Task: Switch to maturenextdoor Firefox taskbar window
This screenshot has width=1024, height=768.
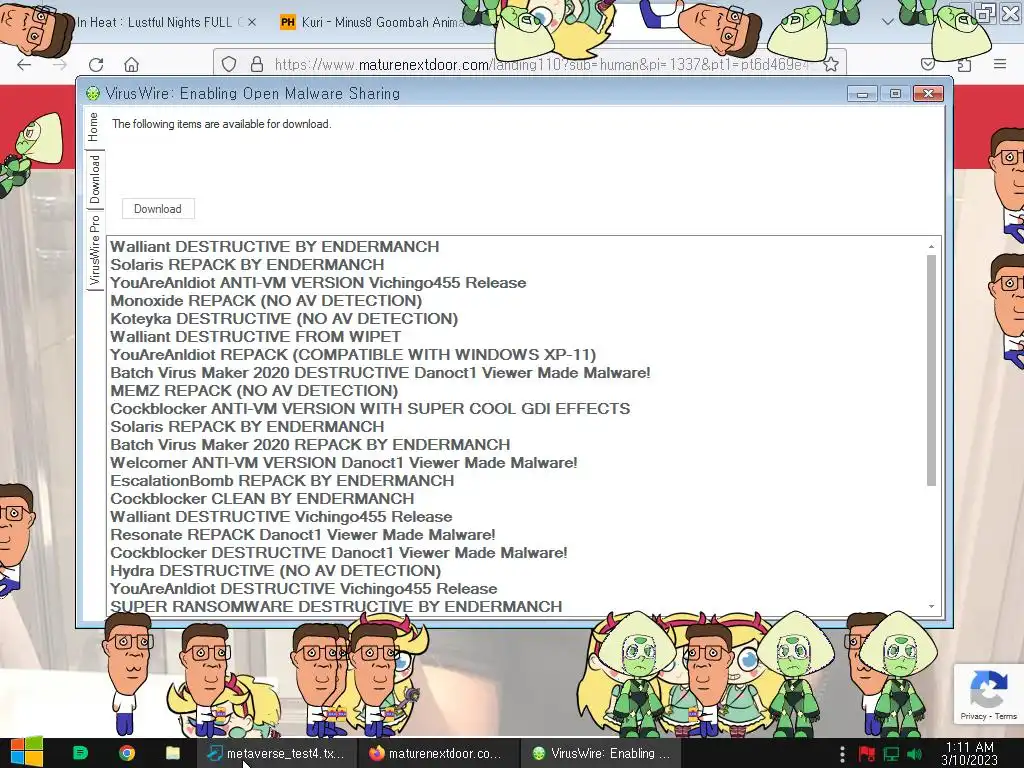Action: pyautogui.click(x=438, y=753)
